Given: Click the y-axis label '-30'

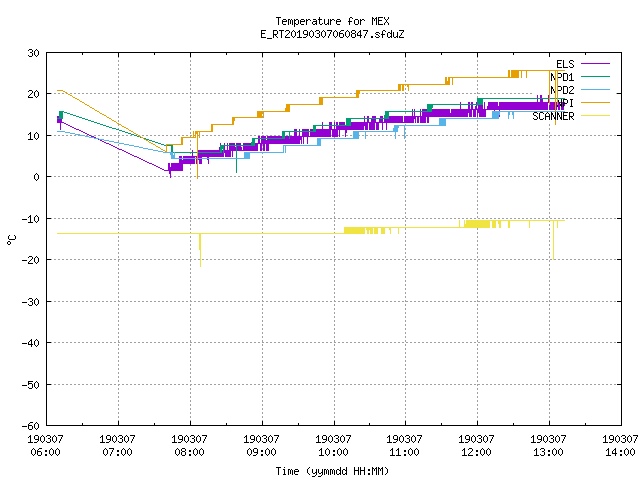Looking at the screenshot, I should point(30,302).
